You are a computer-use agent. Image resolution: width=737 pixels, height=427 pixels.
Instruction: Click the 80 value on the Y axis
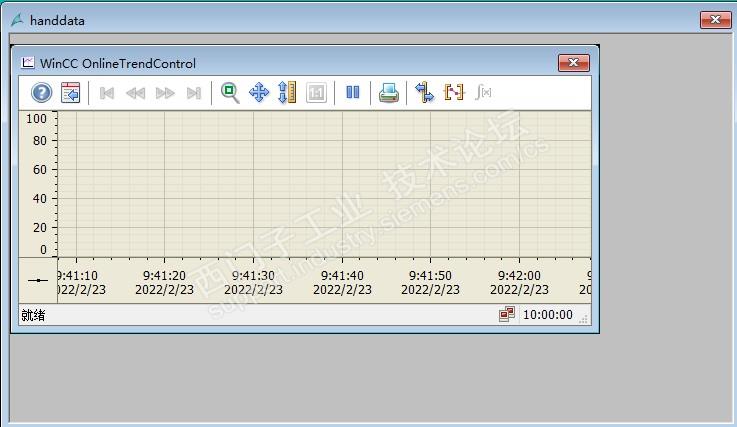(x=39, y=141)
